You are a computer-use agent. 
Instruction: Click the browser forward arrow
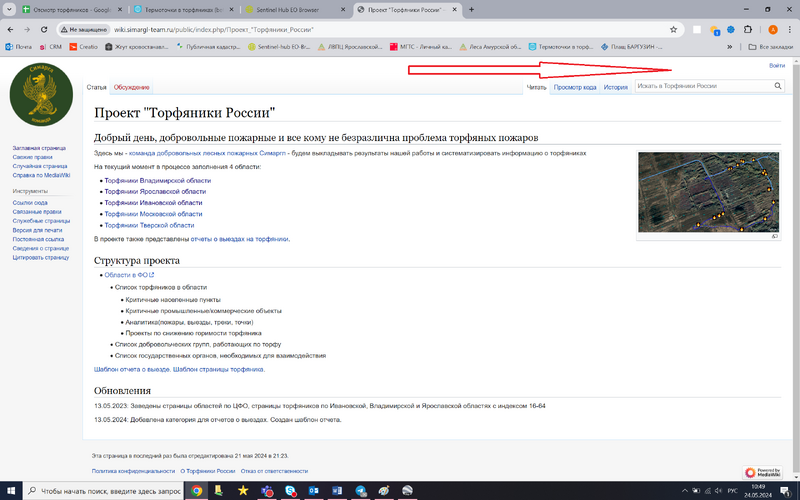(27, 30)
